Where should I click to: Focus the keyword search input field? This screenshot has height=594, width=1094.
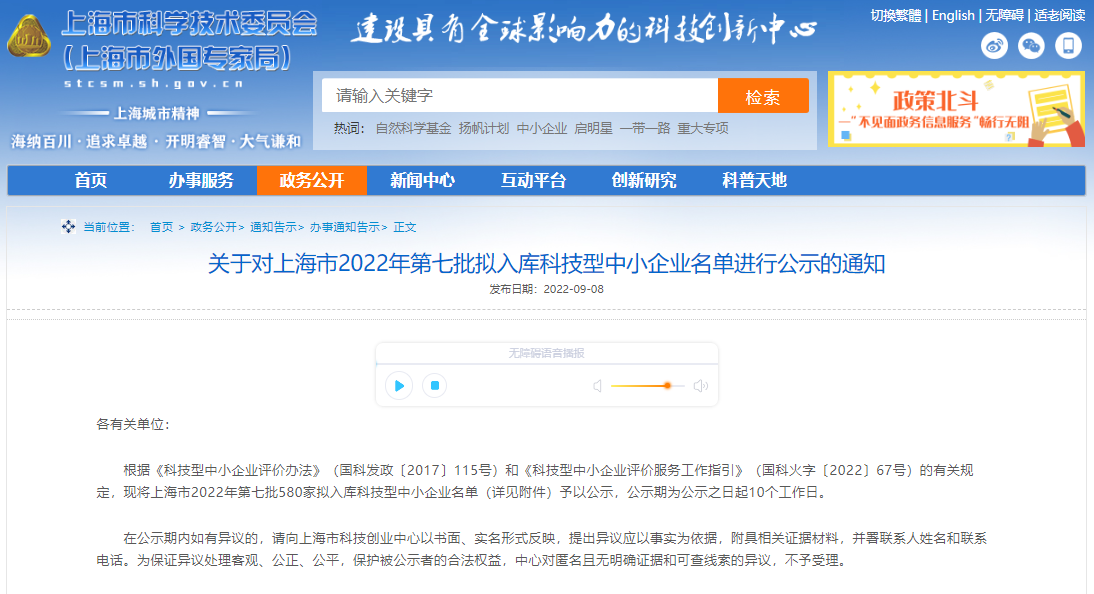click(520, 96)
